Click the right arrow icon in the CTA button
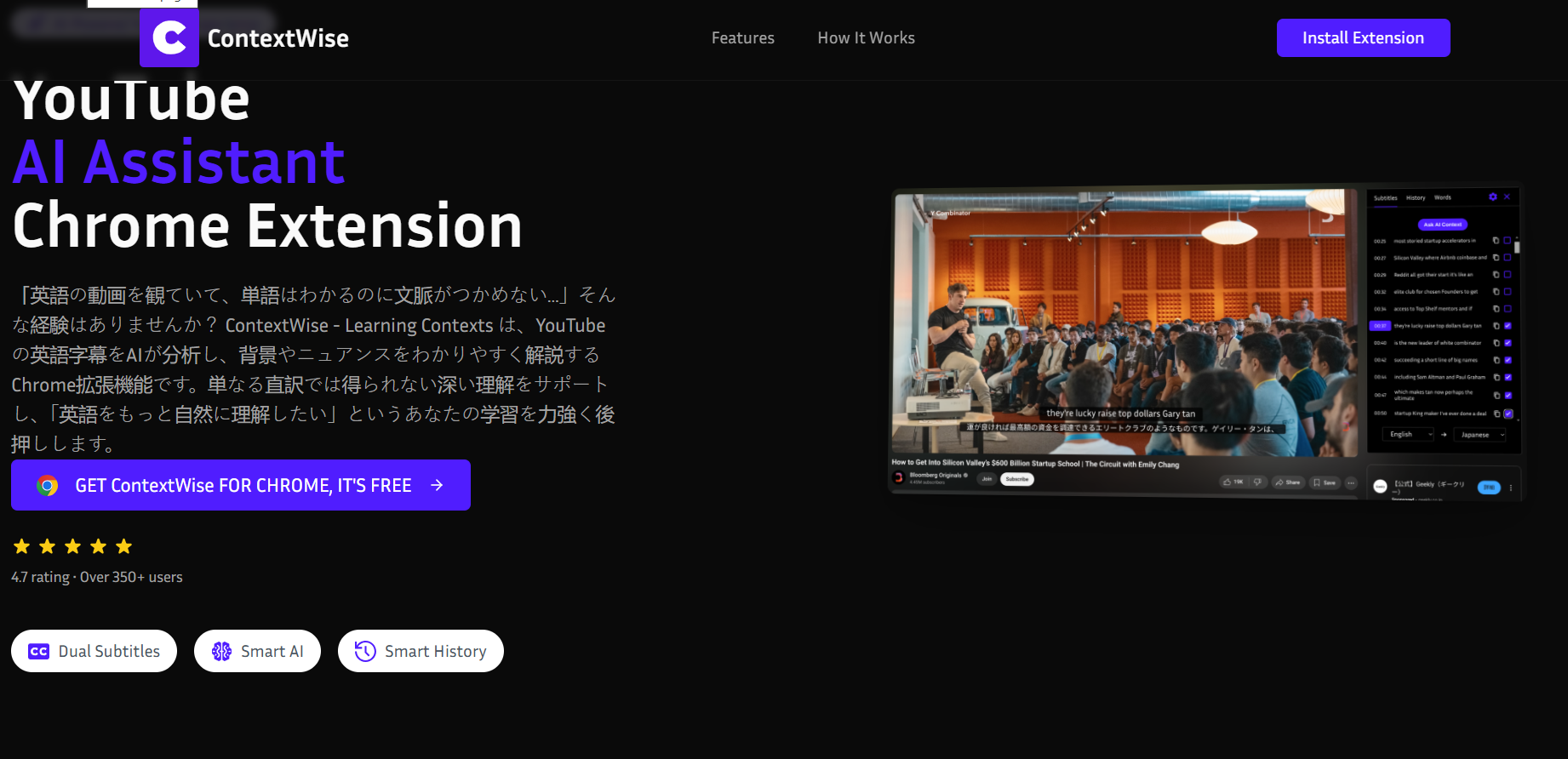Viewport: 1568px width, 759px height. tap(437, 485)
